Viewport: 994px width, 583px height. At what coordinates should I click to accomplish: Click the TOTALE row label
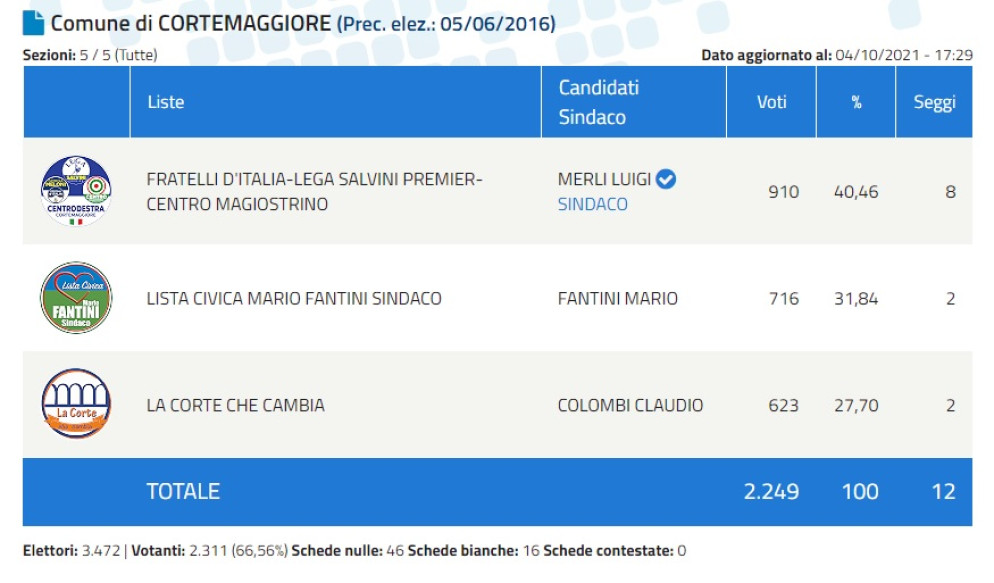pos(183,491)
